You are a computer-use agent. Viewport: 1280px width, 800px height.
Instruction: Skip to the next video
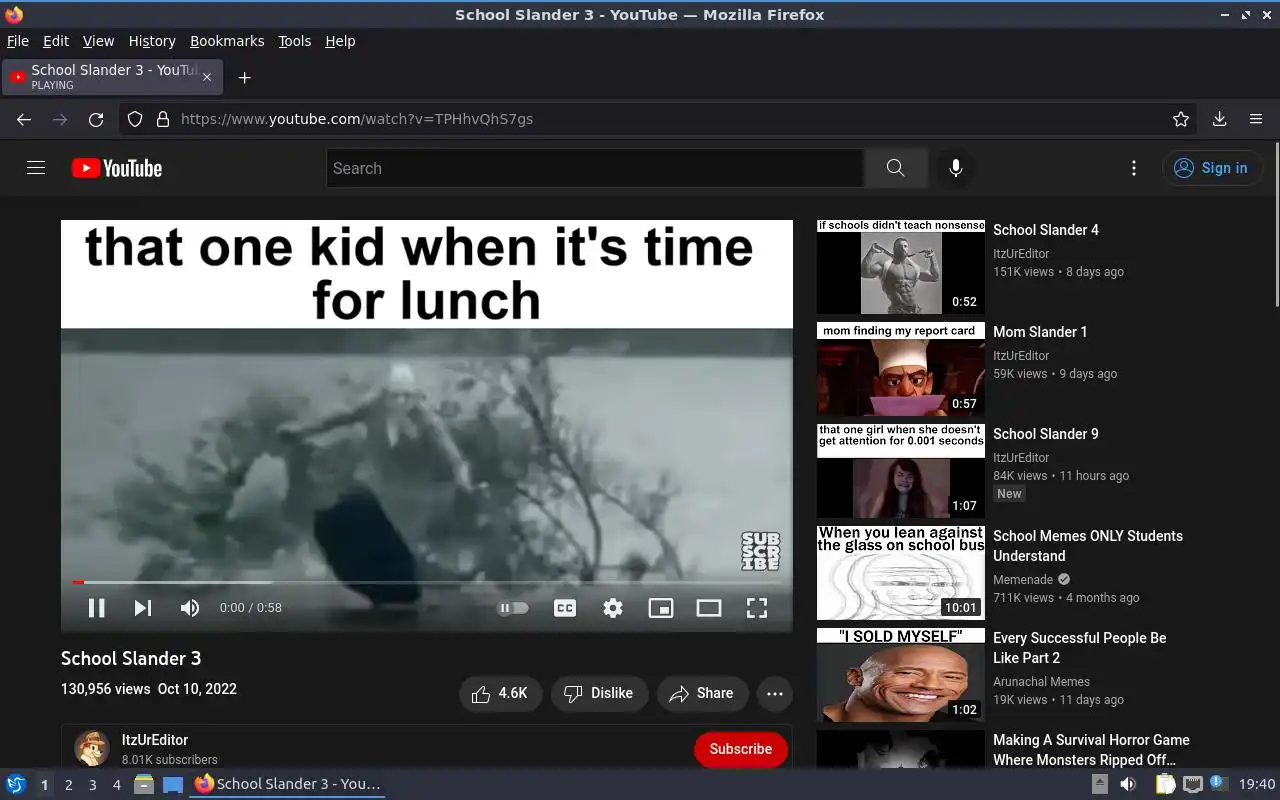point(143,608)
